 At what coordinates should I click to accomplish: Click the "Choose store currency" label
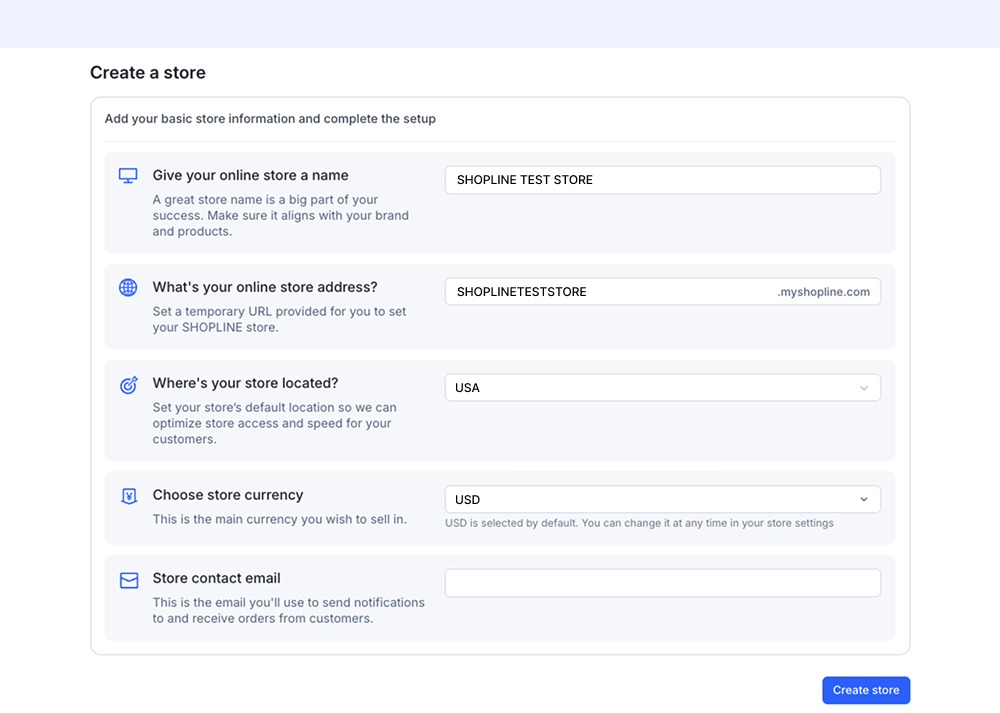(x=228, y=495)
